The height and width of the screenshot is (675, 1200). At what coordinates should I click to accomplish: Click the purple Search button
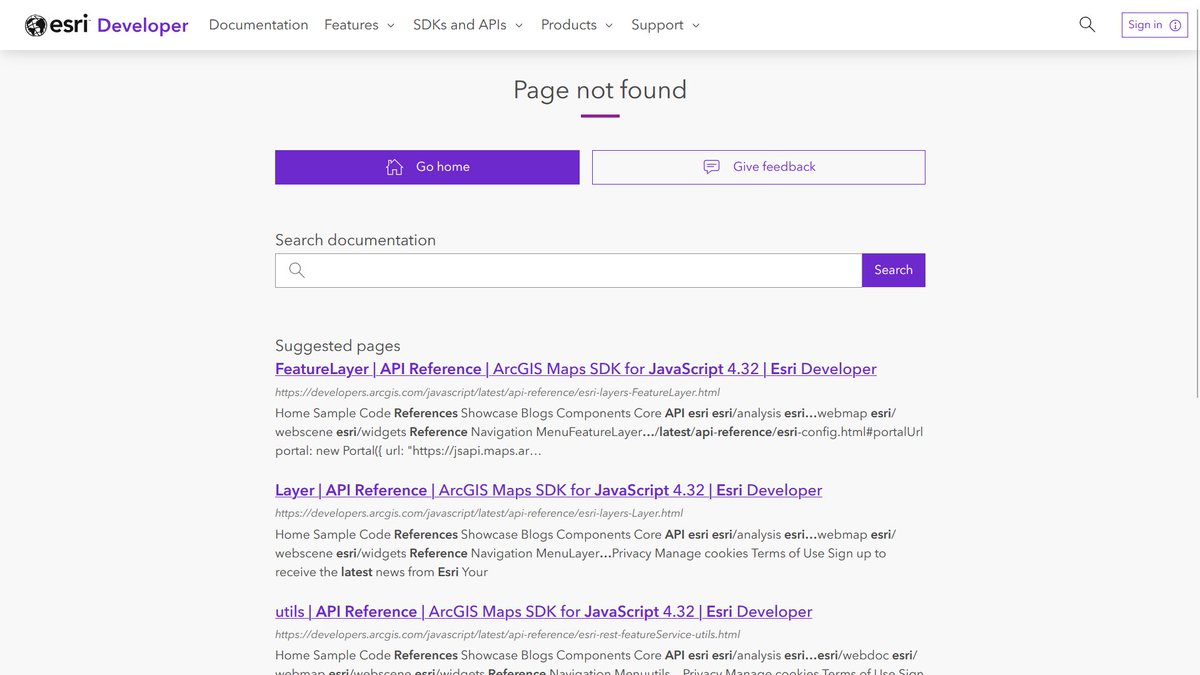tap(893, 270)
